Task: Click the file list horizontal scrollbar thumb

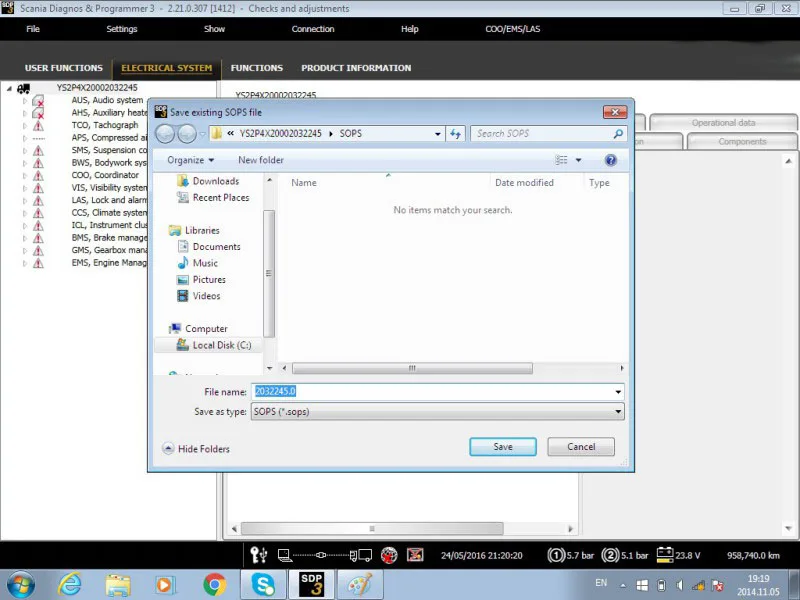Action: (x=412, y=368)
